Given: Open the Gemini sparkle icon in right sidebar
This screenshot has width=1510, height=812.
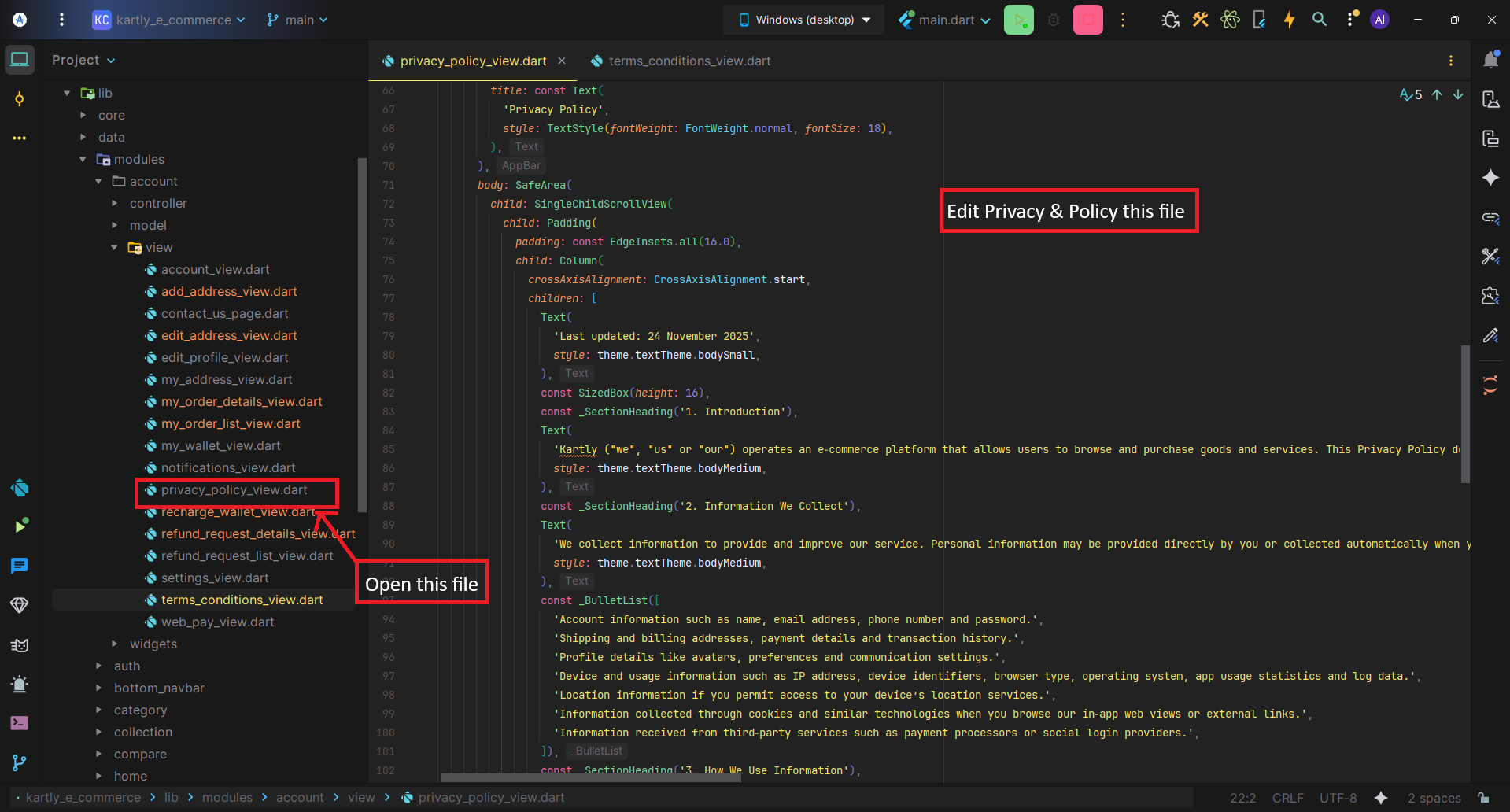Looking at the screenshot, I should point(1490,178).
